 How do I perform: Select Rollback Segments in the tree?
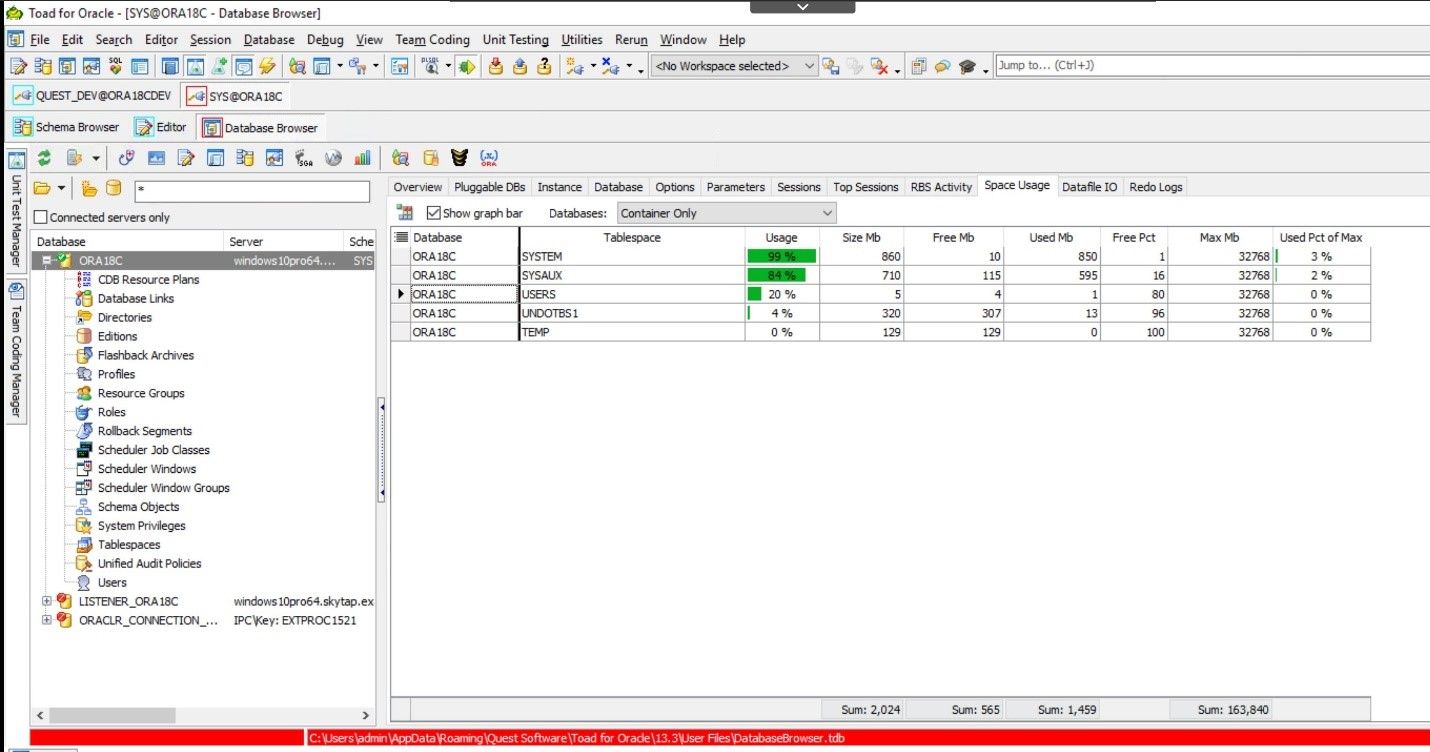pyautogui.click(x=144, y=431)
